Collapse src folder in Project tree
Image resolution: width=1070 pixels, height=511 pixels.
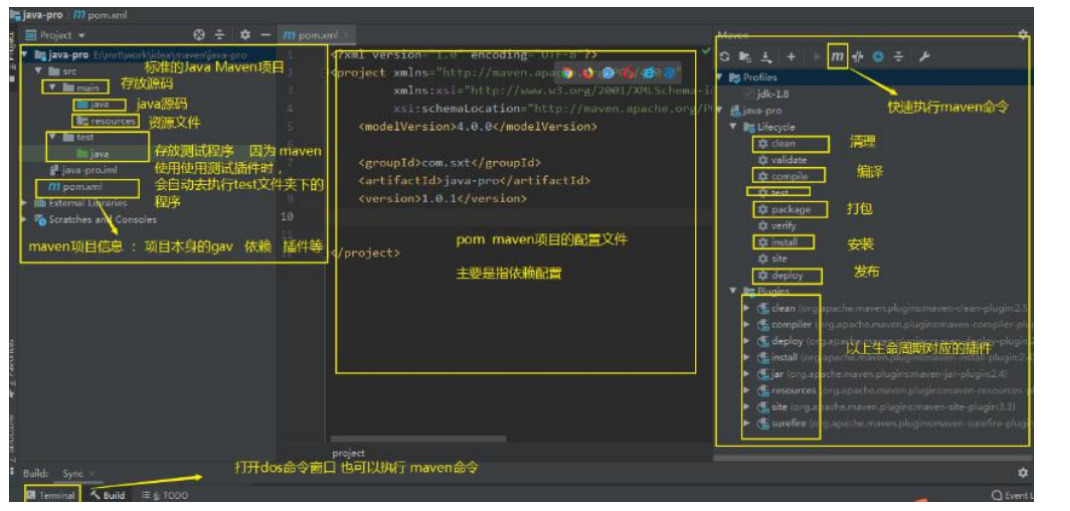38,71
